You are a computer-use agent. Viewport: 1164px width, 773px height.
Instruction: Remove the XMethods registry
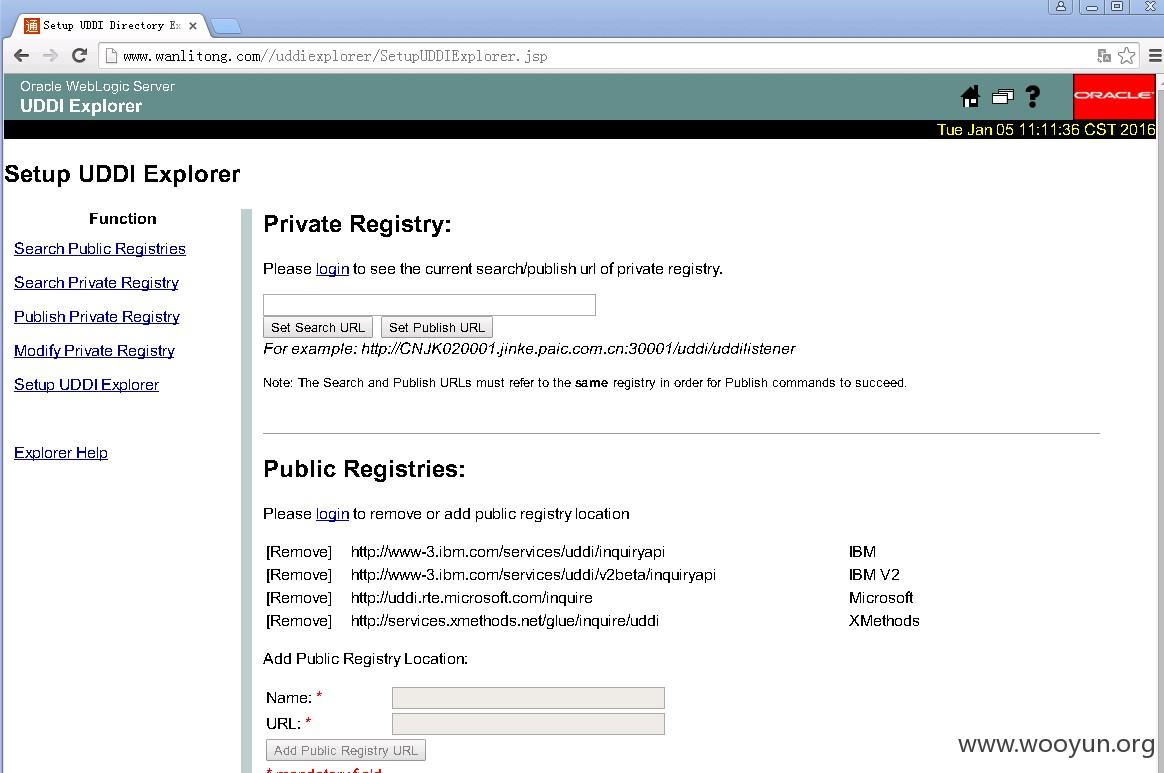[x=299, y=621]
